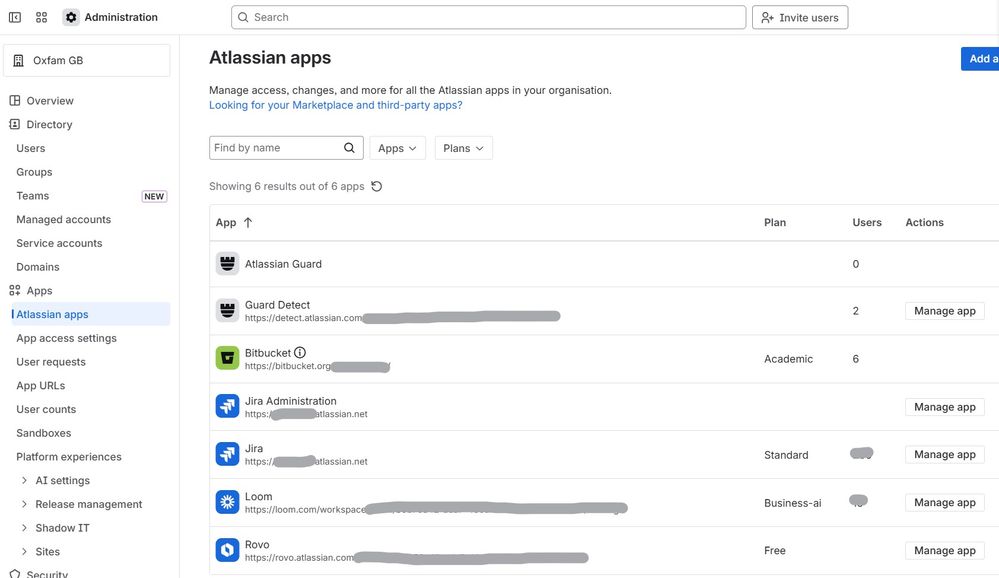Click Manage app for Jira Administration

coord(944,407)
